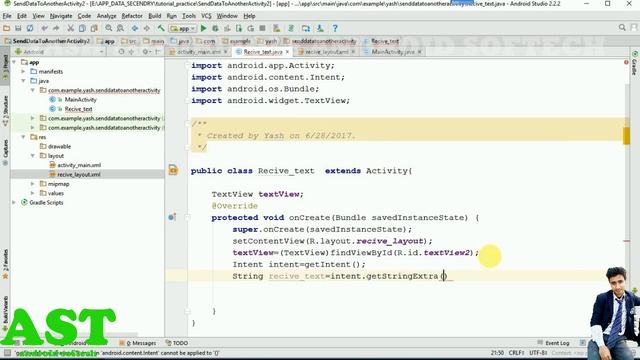Click the class gutter icon beside Recive_text
The image size is (640, 360).
[173, 170]
